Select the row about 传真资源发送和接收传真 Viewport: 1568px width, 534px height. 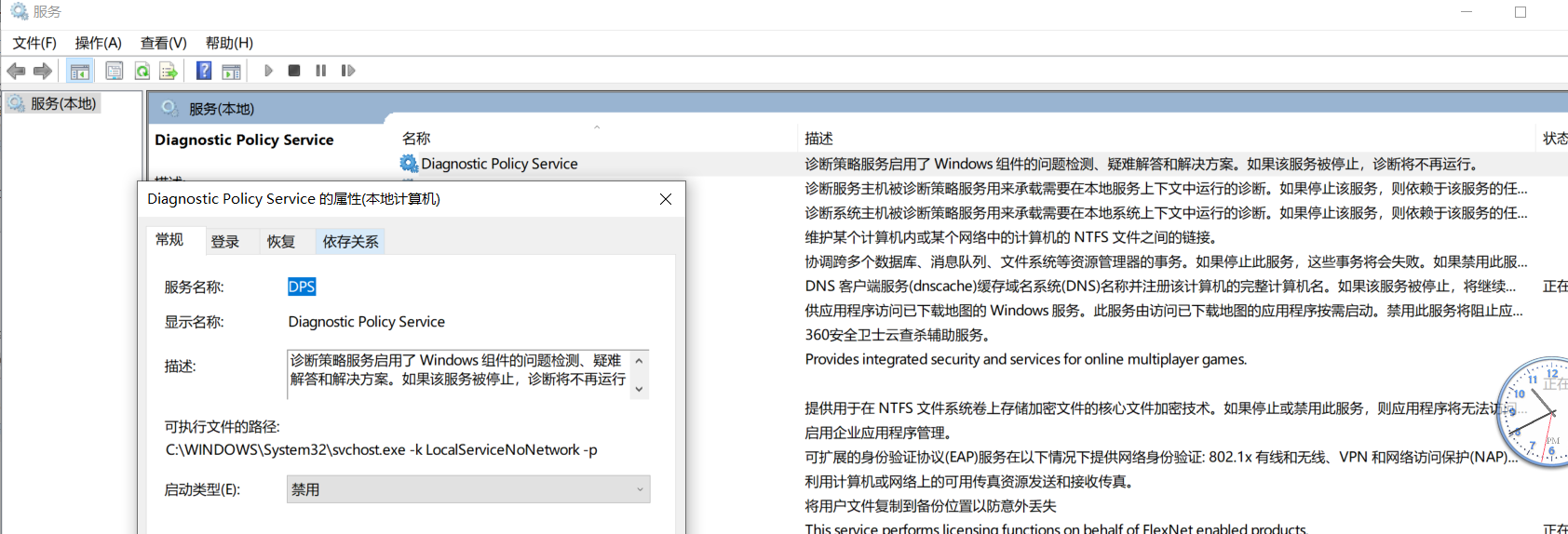click(969, 482)
